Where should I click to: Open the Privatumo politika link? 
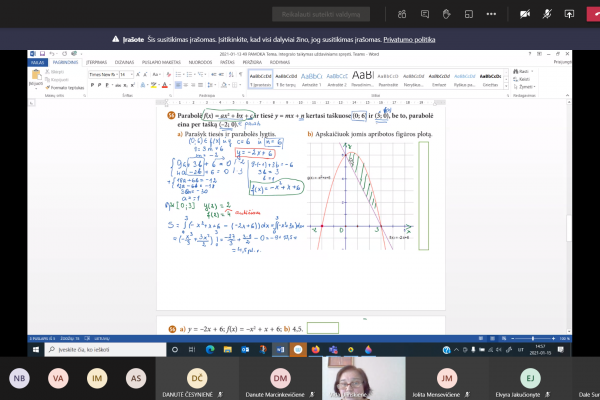(x=409, y=39)
